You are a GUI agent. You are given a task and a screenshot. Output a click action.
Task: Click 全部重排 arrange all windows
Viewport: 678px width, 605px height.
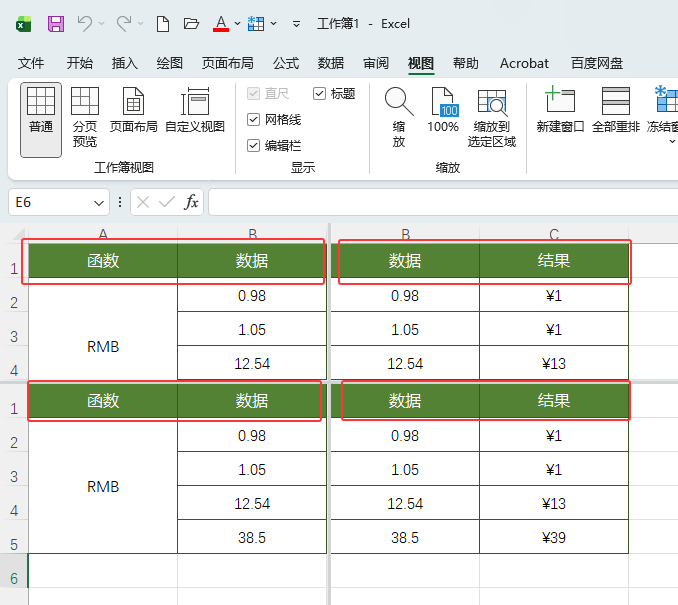coord(616,109)
